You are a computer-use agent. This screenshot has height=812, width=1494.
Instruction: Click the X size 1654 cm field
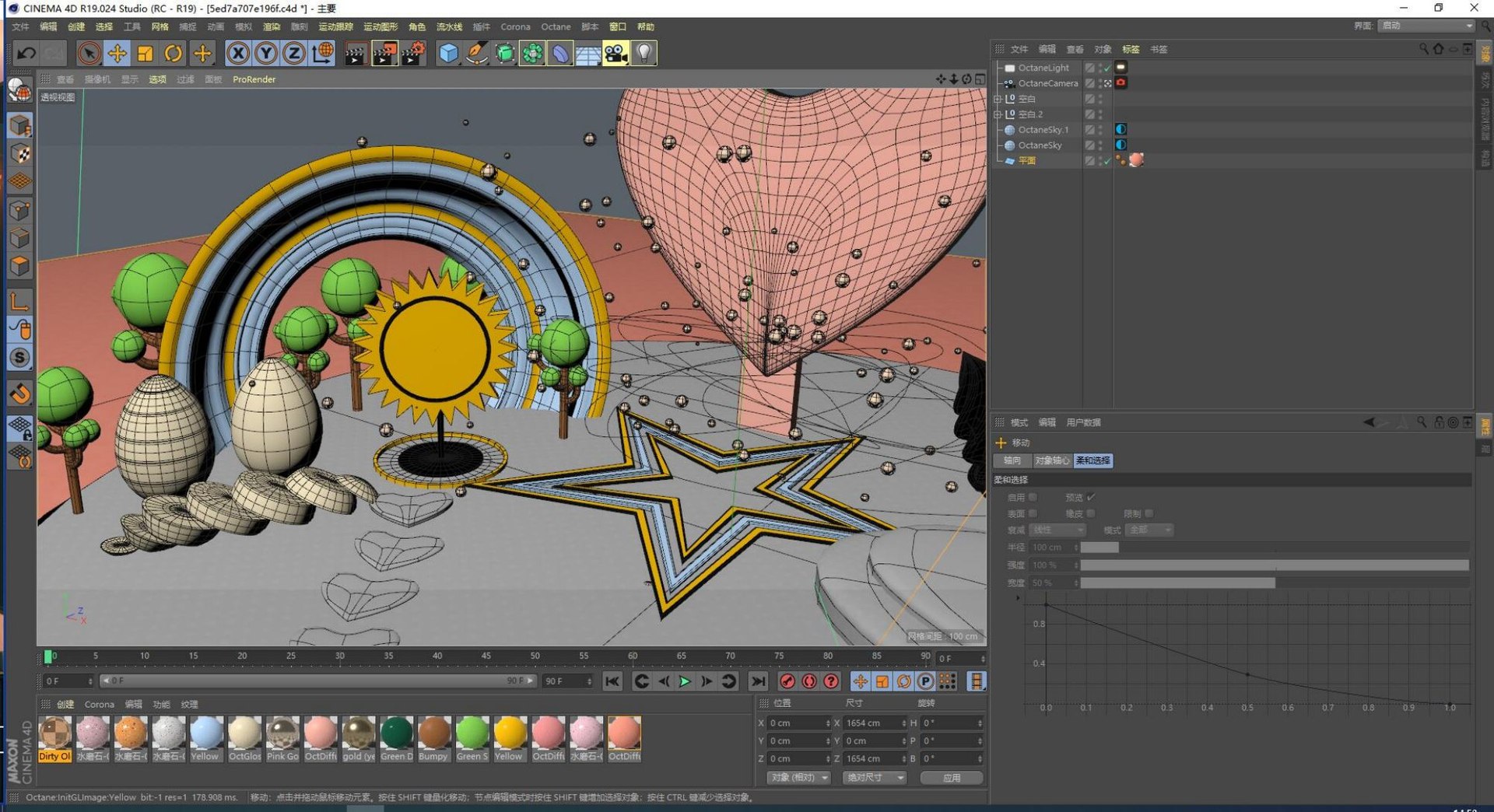875,723
